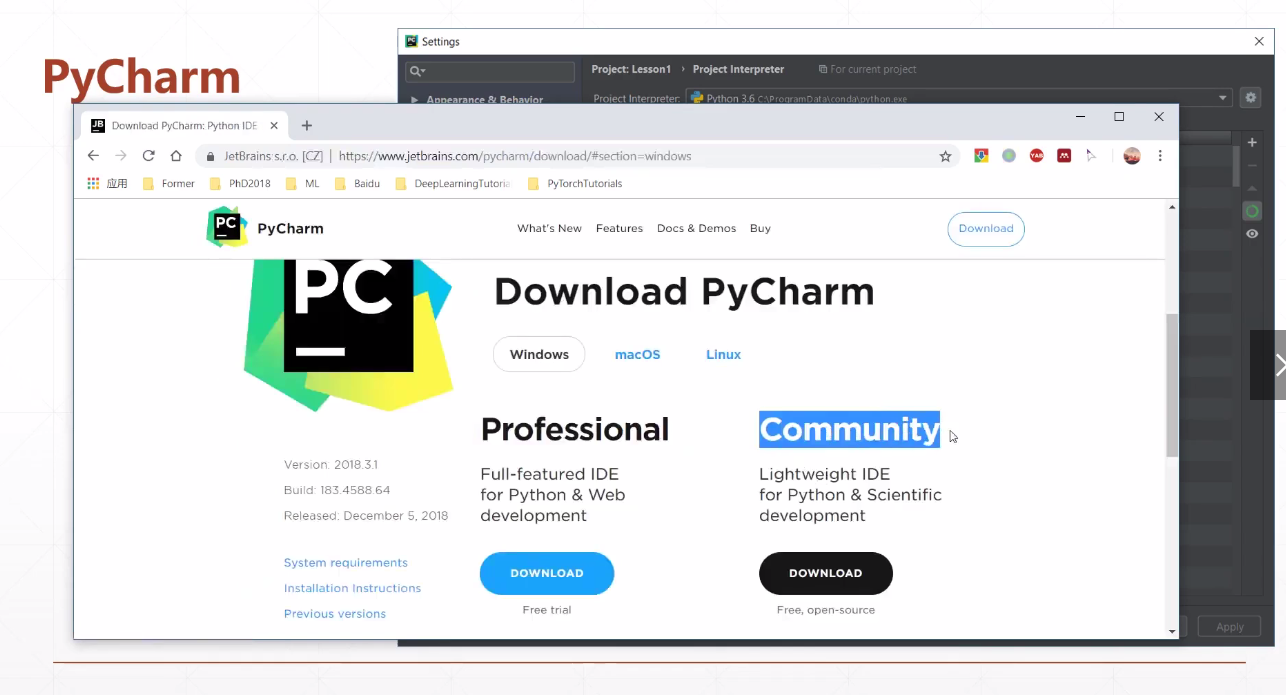Click the interpreter gear icon in Settings
This screenshot has height=695, width=1286.
click(1250, 98)
